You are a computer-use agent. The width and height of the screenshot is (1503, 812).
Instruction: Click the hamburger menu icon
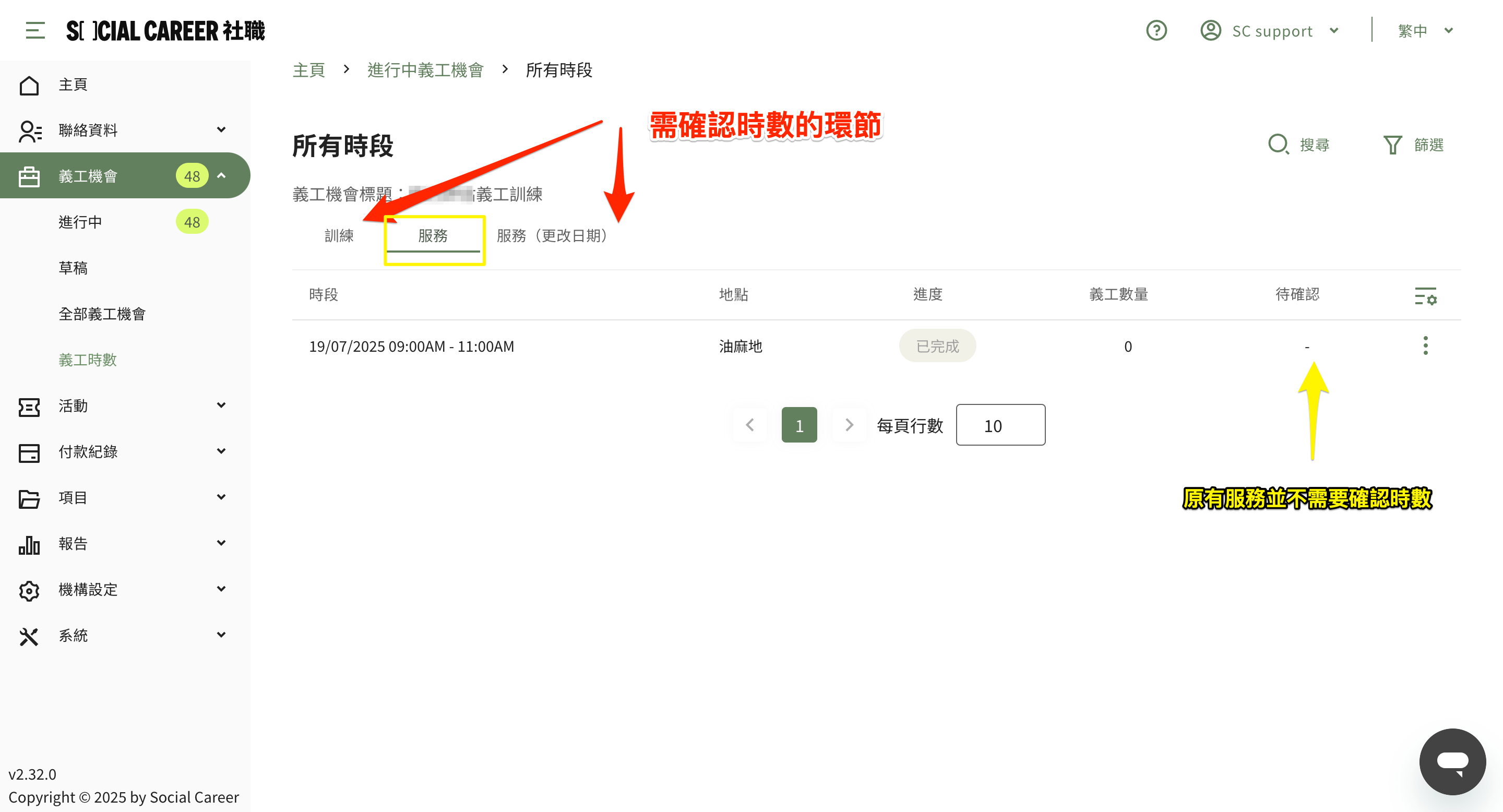[35, 30]
